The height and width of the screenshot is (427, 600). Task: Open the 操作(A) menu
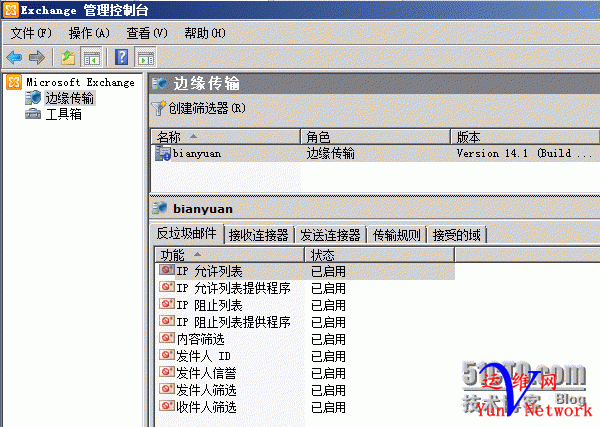point(89,33)
